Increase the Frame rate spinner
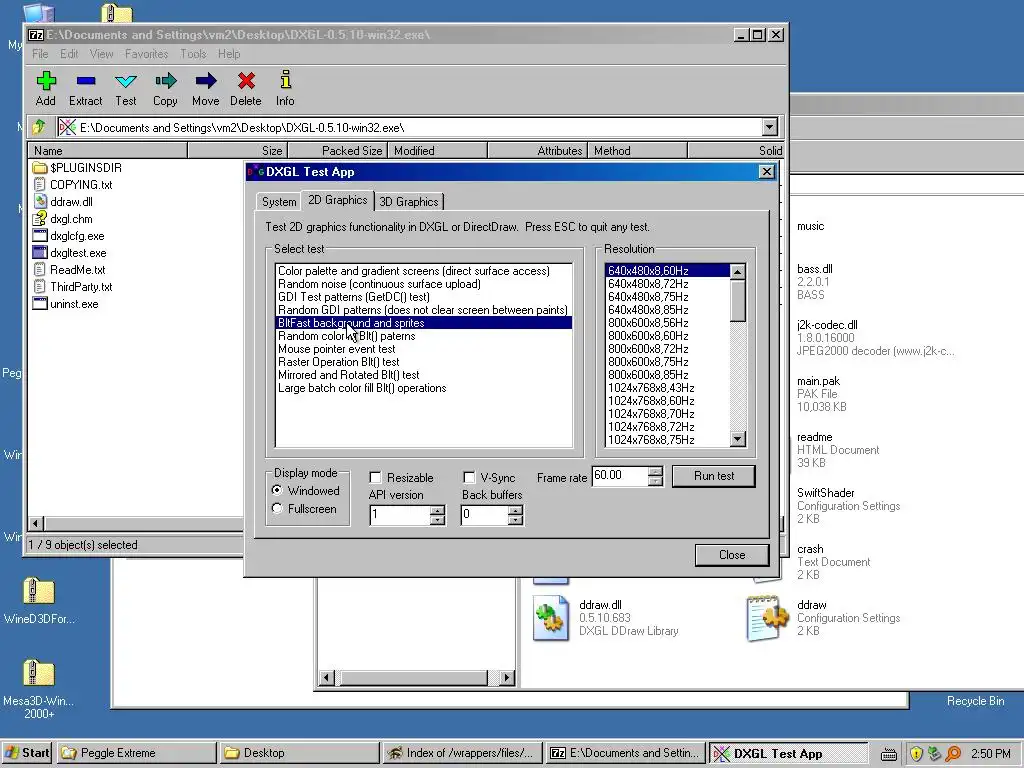 [656, 471]
